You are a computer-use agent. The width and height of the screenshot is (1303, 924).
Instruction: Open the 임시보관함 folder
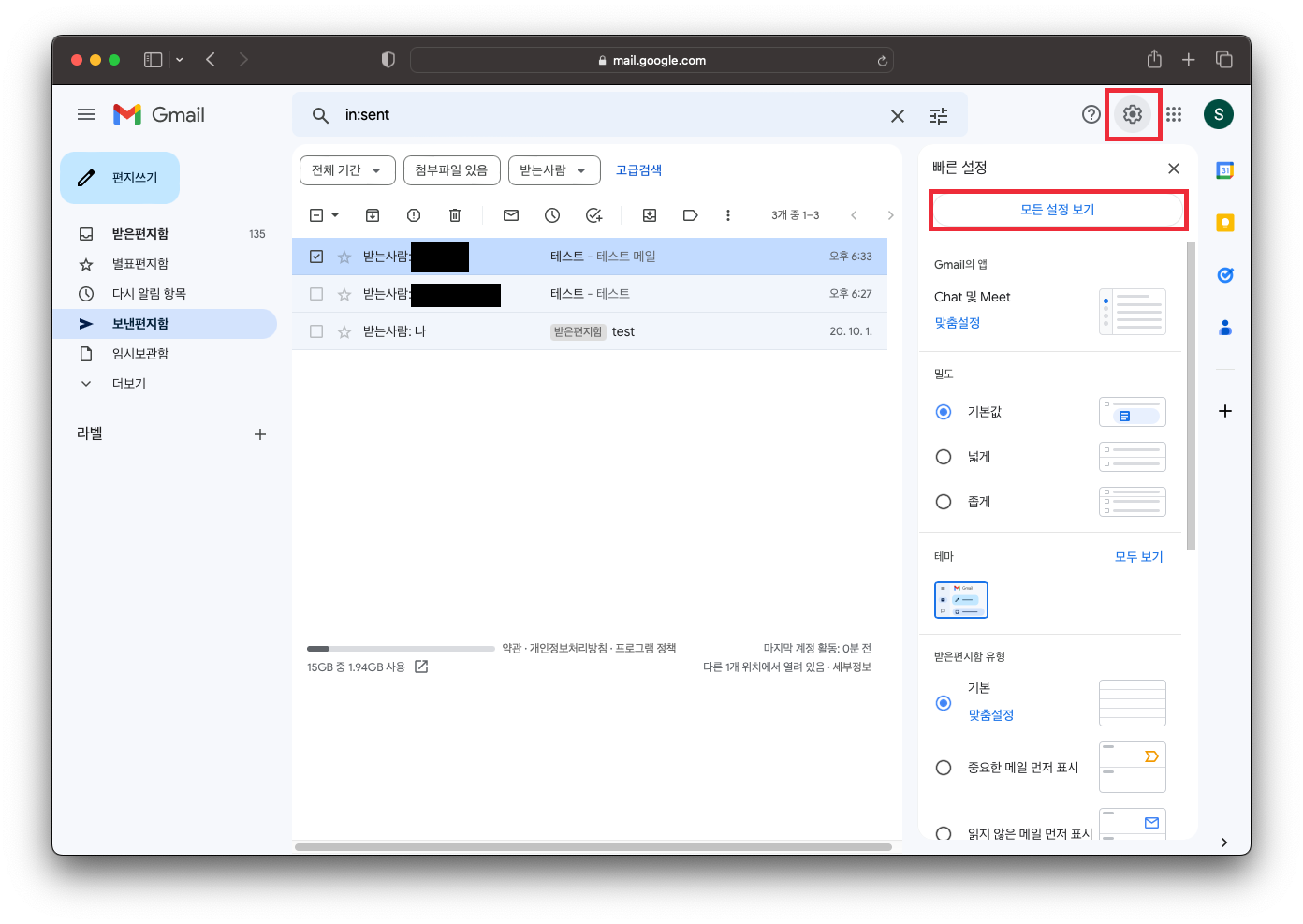[140, 354]
